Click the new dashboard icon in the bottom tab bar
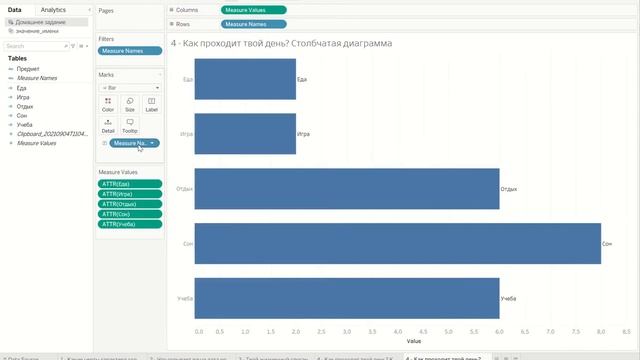640x360 pixels. 506,358
